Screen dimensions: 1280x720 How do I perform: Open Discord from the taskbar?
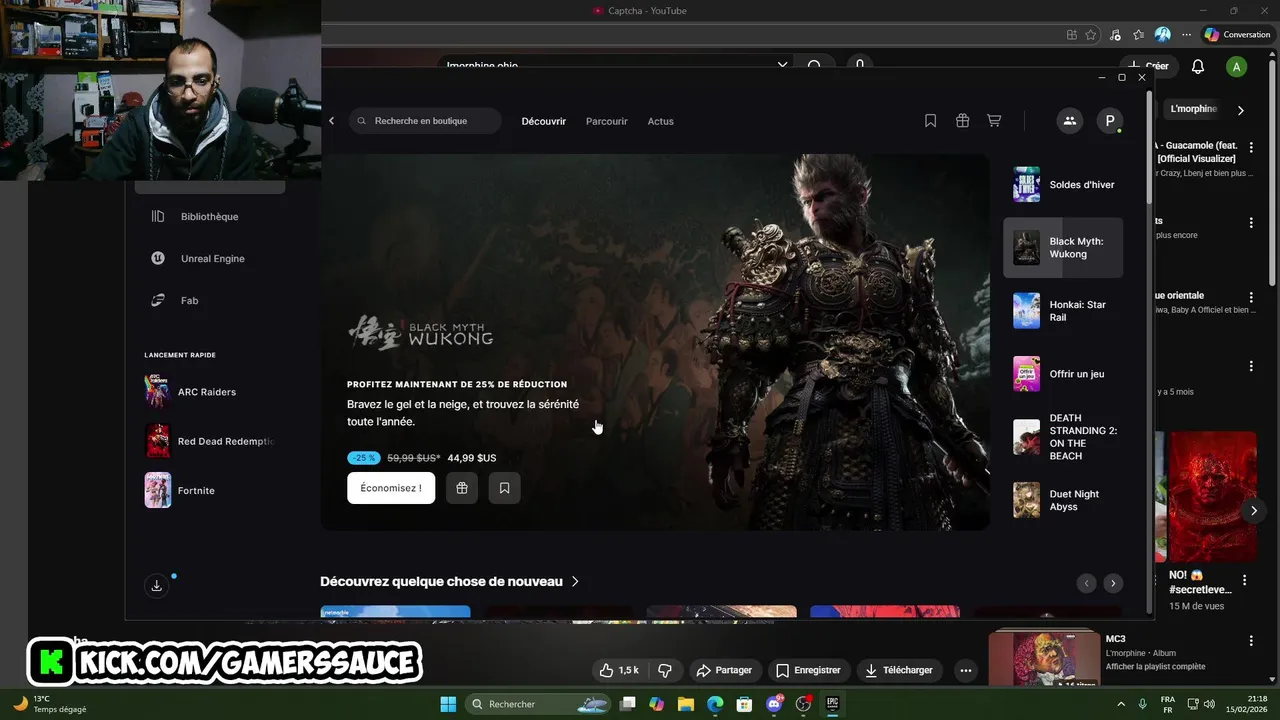point(774,704)
